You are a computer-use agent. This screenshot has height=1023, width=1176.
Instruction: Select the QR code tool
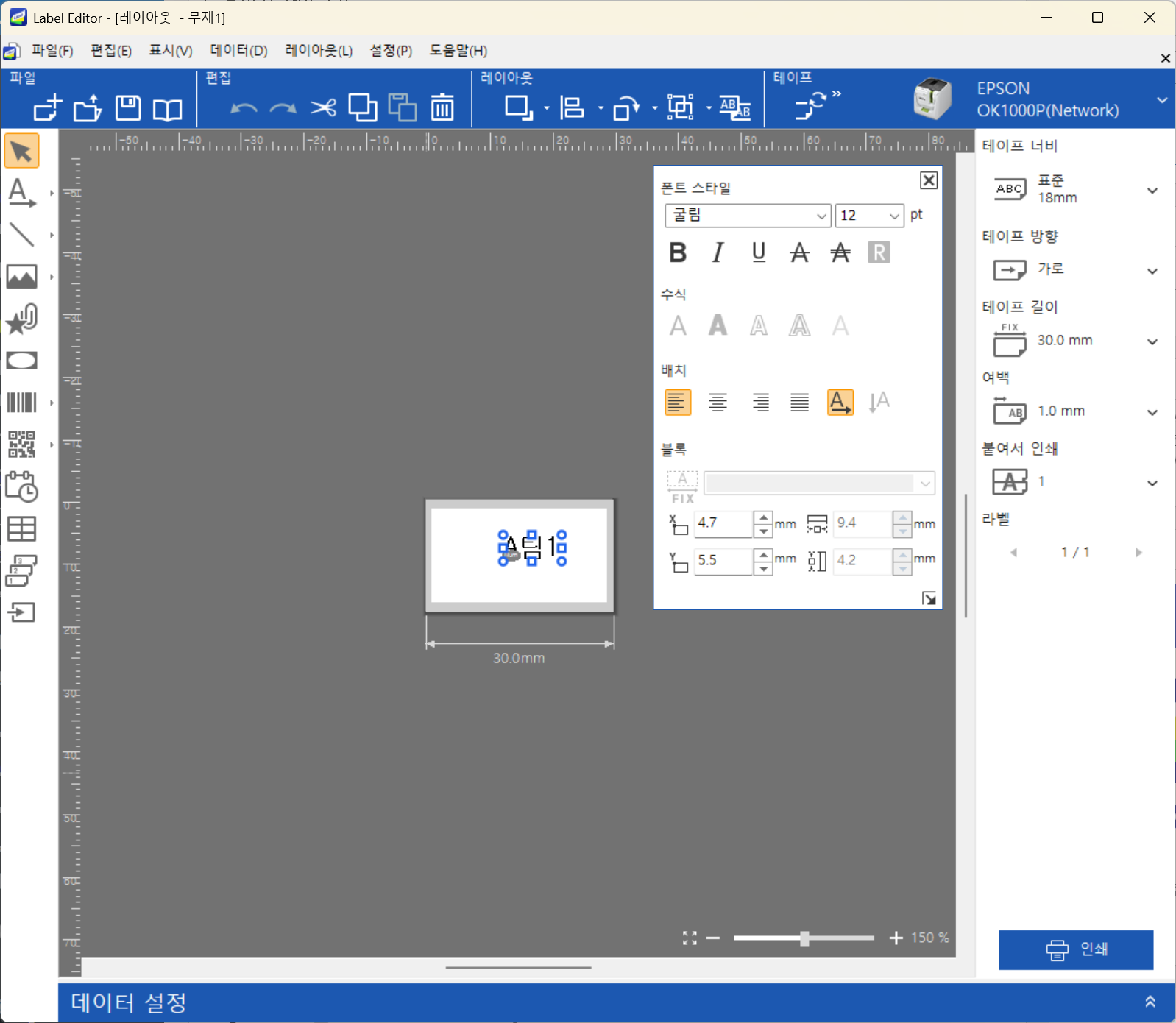point(21,445)
